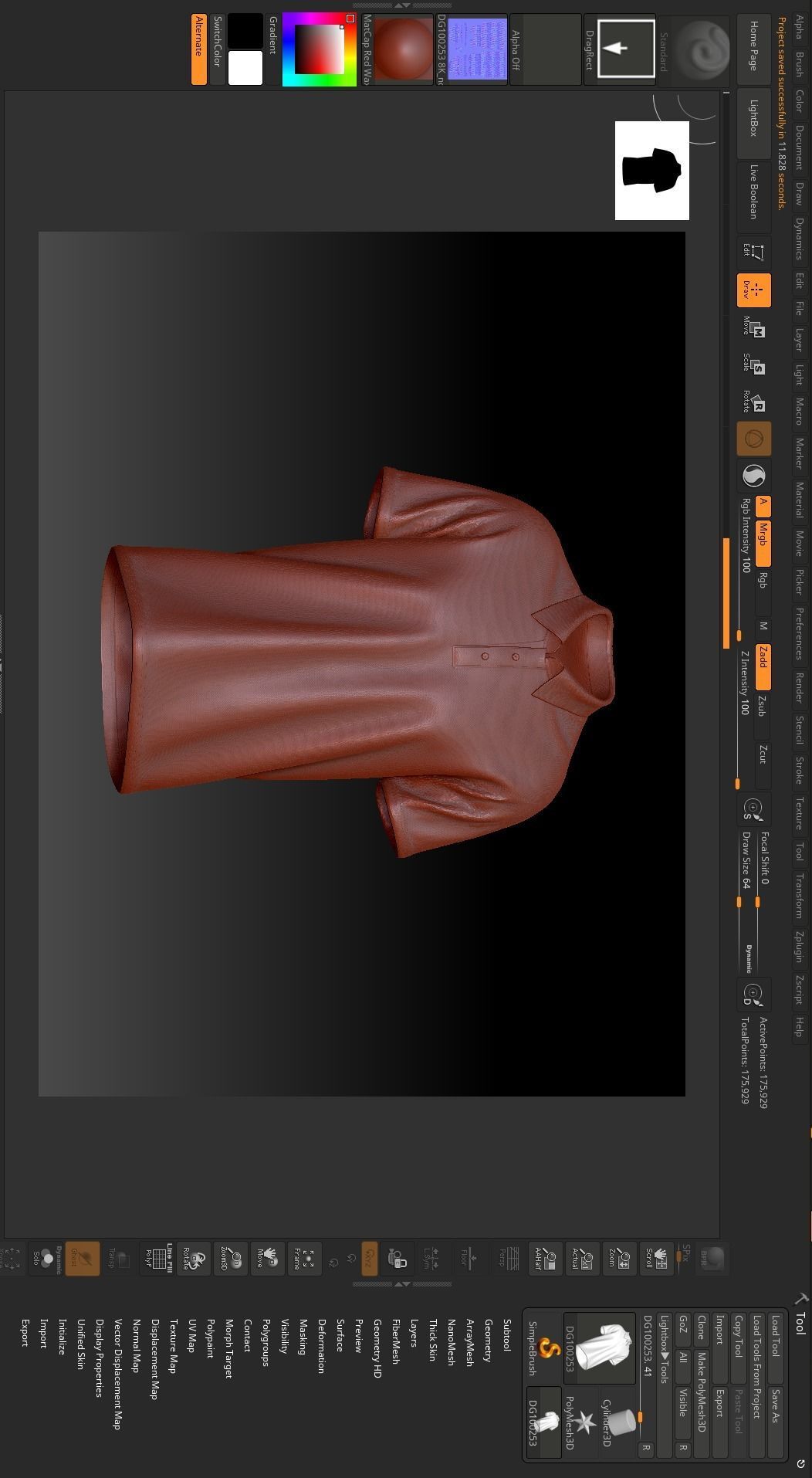Click the GoZ button
Viewport: 812px width, 1478px height.
click(x=682, y=1329)
